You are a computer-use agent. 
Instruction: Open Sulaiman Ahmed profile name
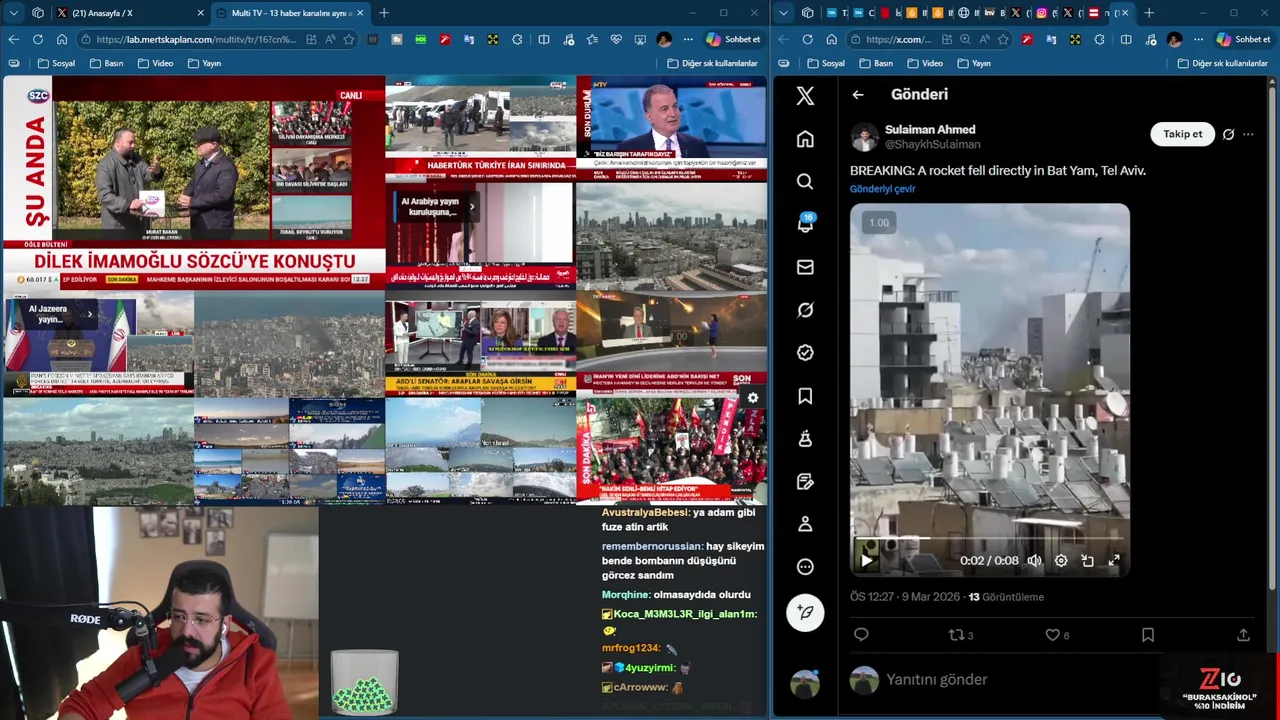(930, 129)
